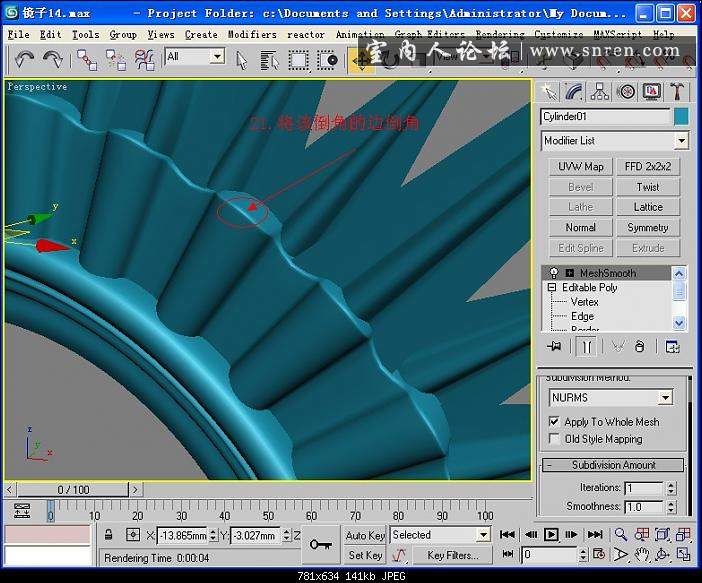The height and width of the screenshot is (583, 702).
Task: Open Time Configuration icon
Action: 599,554
